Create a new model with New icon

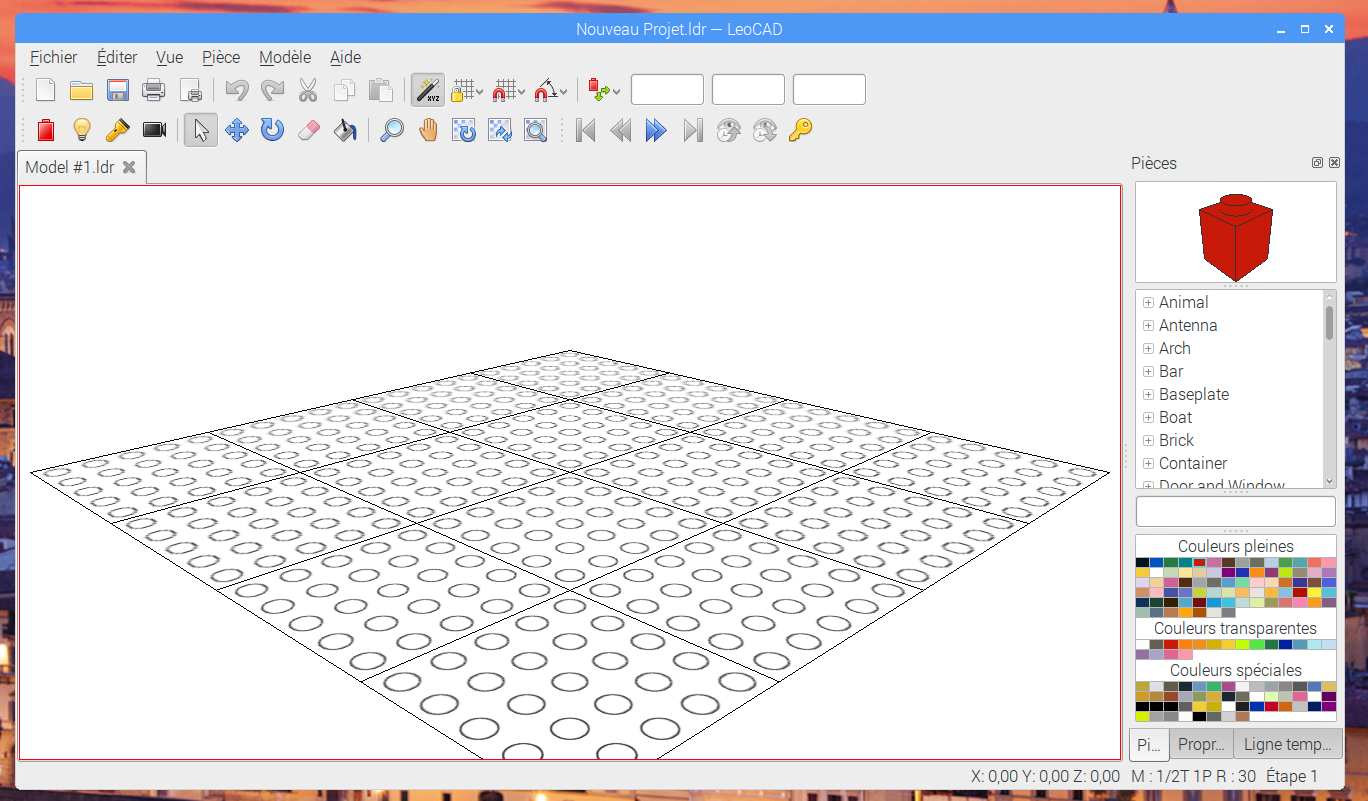click(x=45, y=90)
